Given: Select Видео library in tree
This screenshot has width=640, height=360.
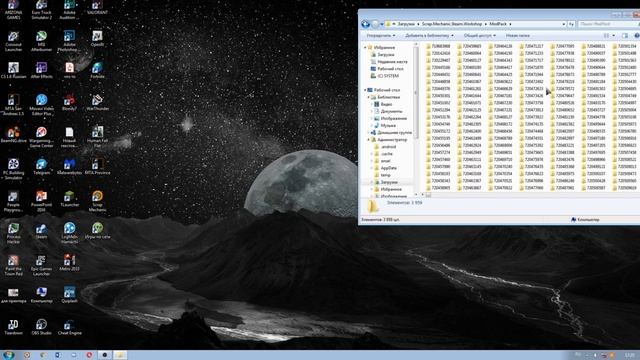Looking at the screenshot, I should click(383, 104).
